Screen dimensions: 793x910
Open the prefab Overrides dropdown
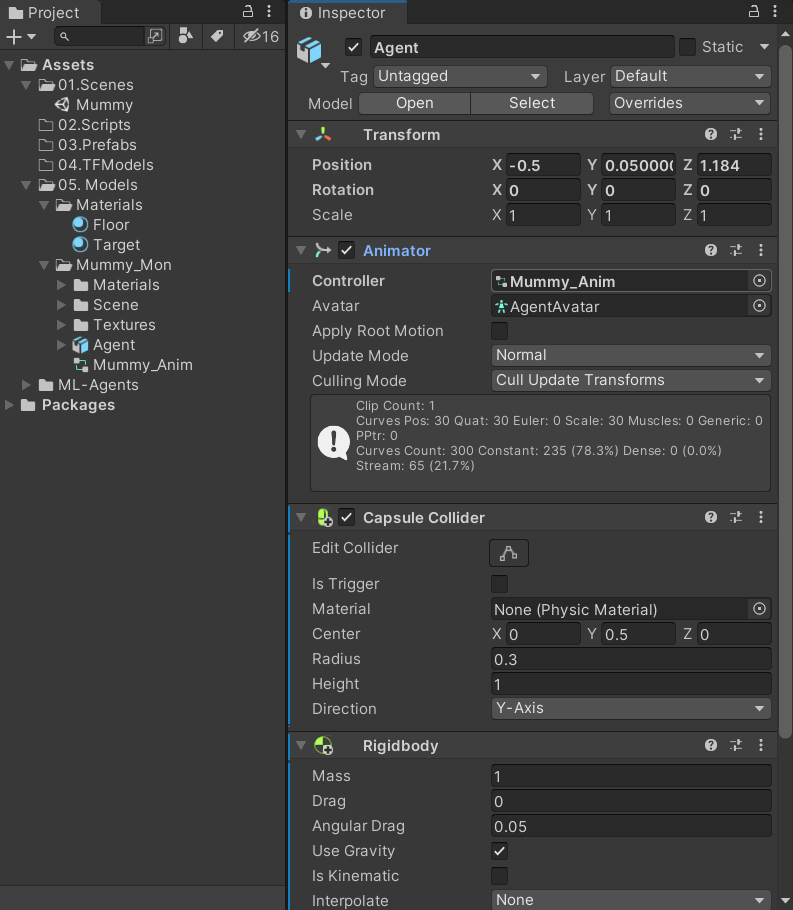click(690, 103)
